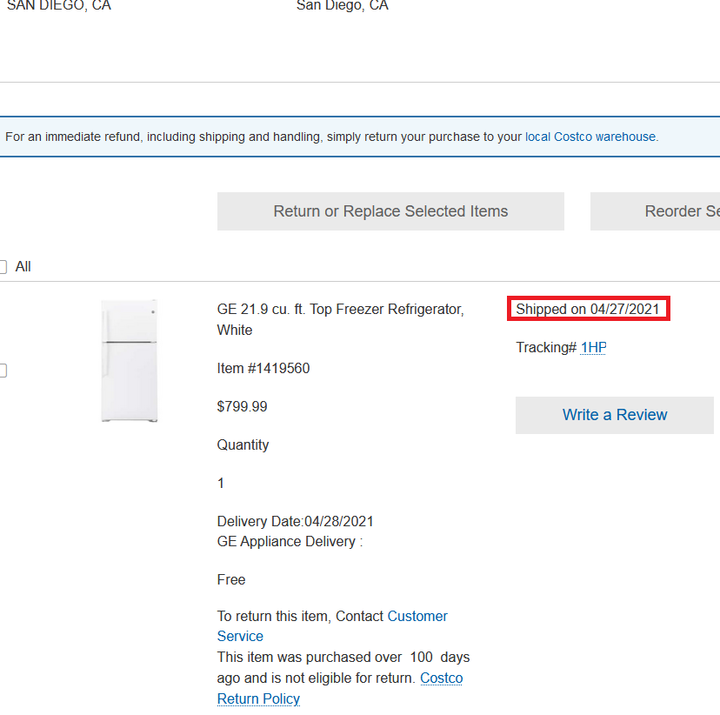Screen dimensions: 720x715
Task: Click the GE Appliance Delivery label
Action: [x=290, y=541]
